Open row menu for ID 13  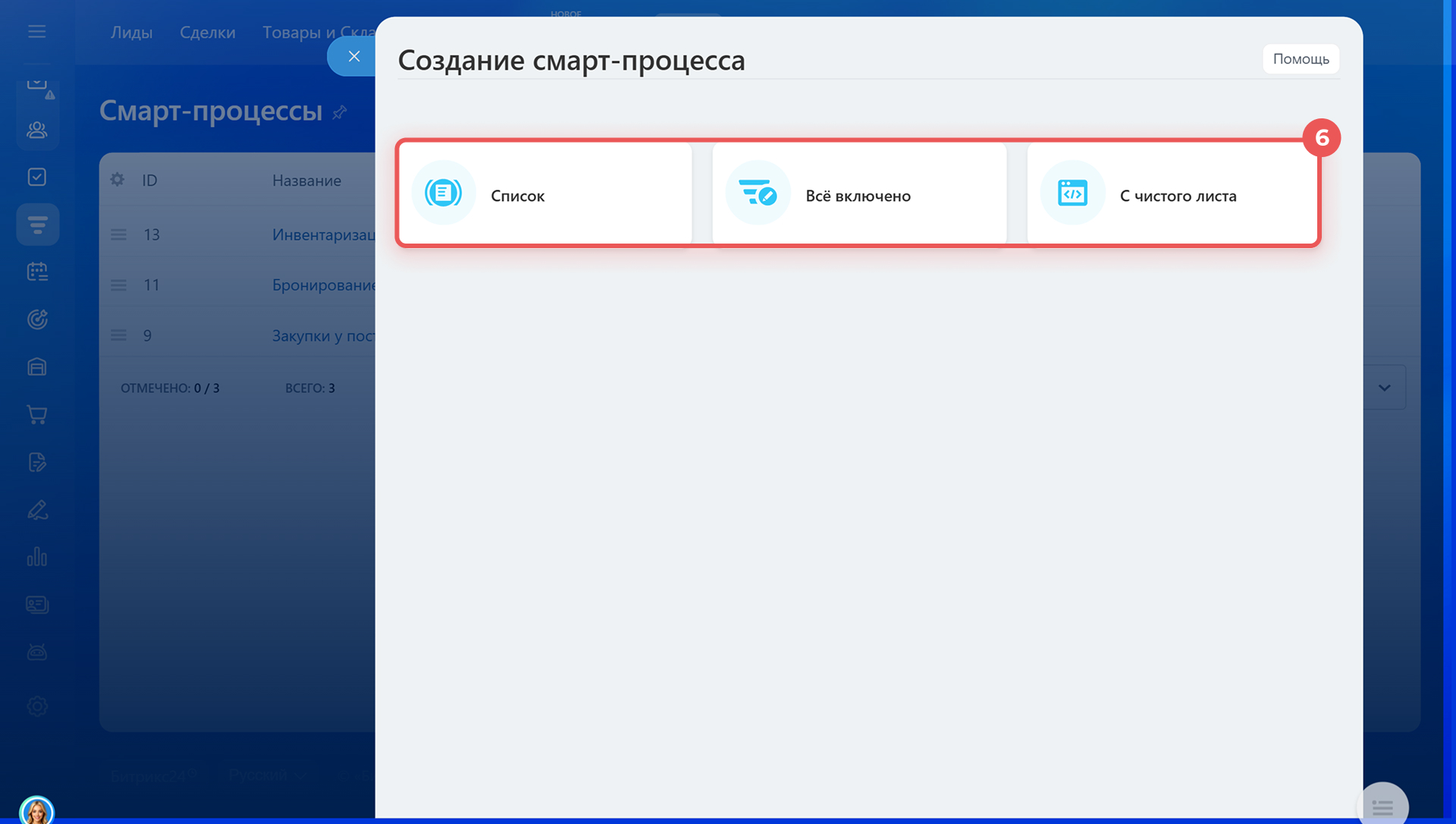tap(118, 234)
